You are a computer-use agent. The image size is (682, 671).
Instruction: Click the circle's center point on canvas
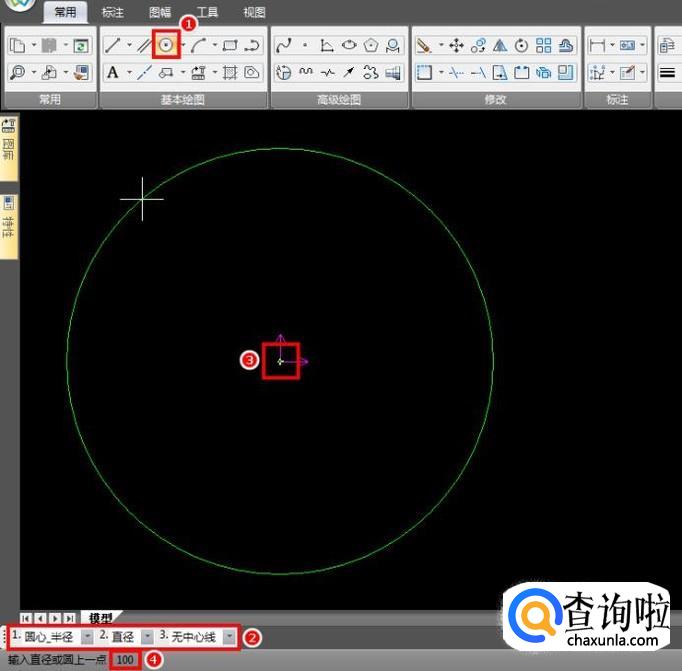(281, 361)
